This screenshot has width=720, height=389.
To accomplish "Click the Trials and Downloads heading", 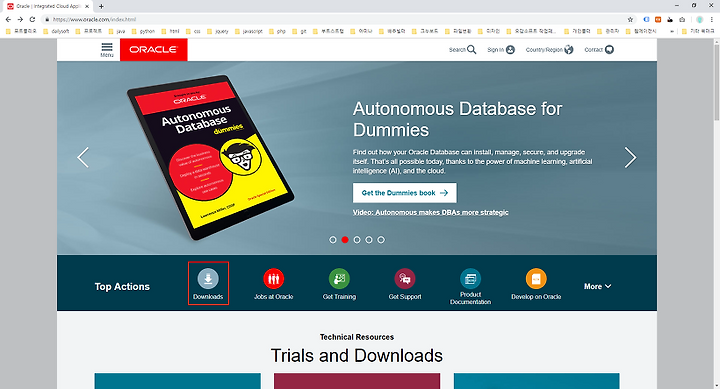I will (x=357, y=355).
